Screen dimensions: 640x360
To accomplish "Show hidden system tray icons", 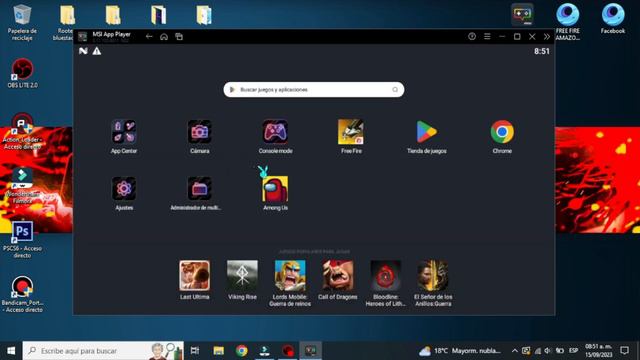I will point(515,351).
